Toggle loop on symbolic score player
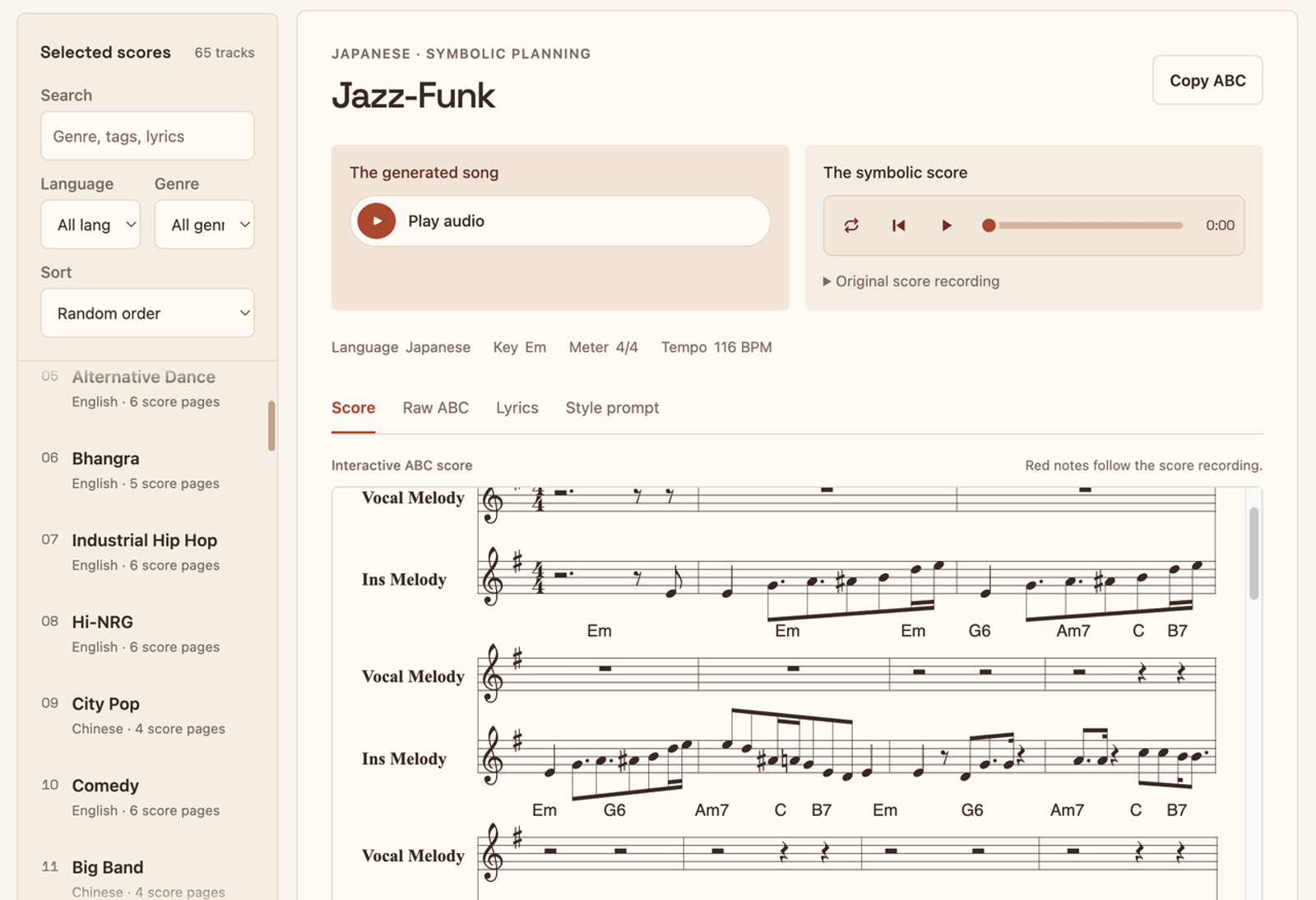Viewport: 1316px width, 900px height. coord(851,225)
